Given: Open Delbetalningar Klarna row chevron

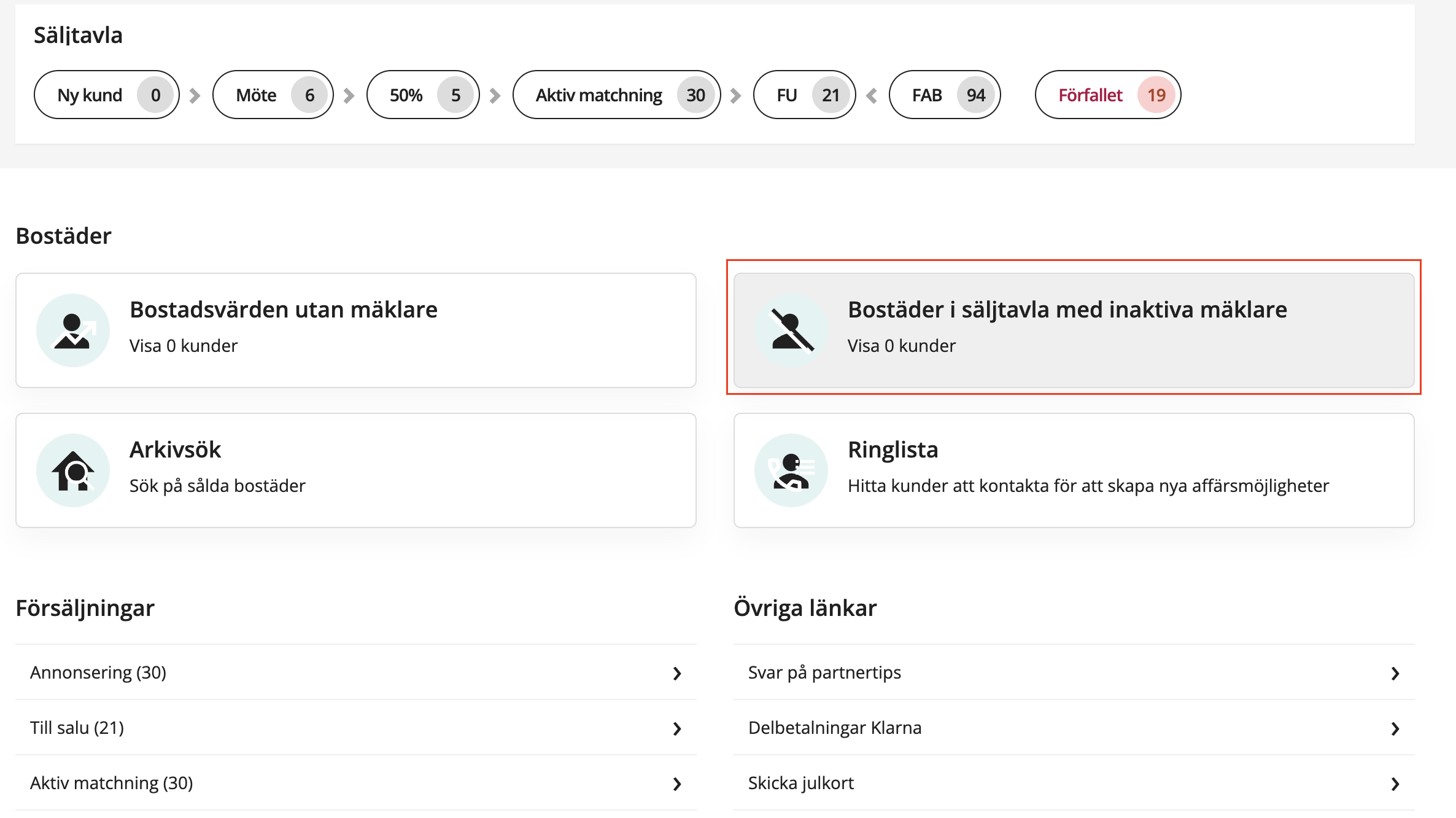Looking at the screenshot, I should click(1395, 728).
